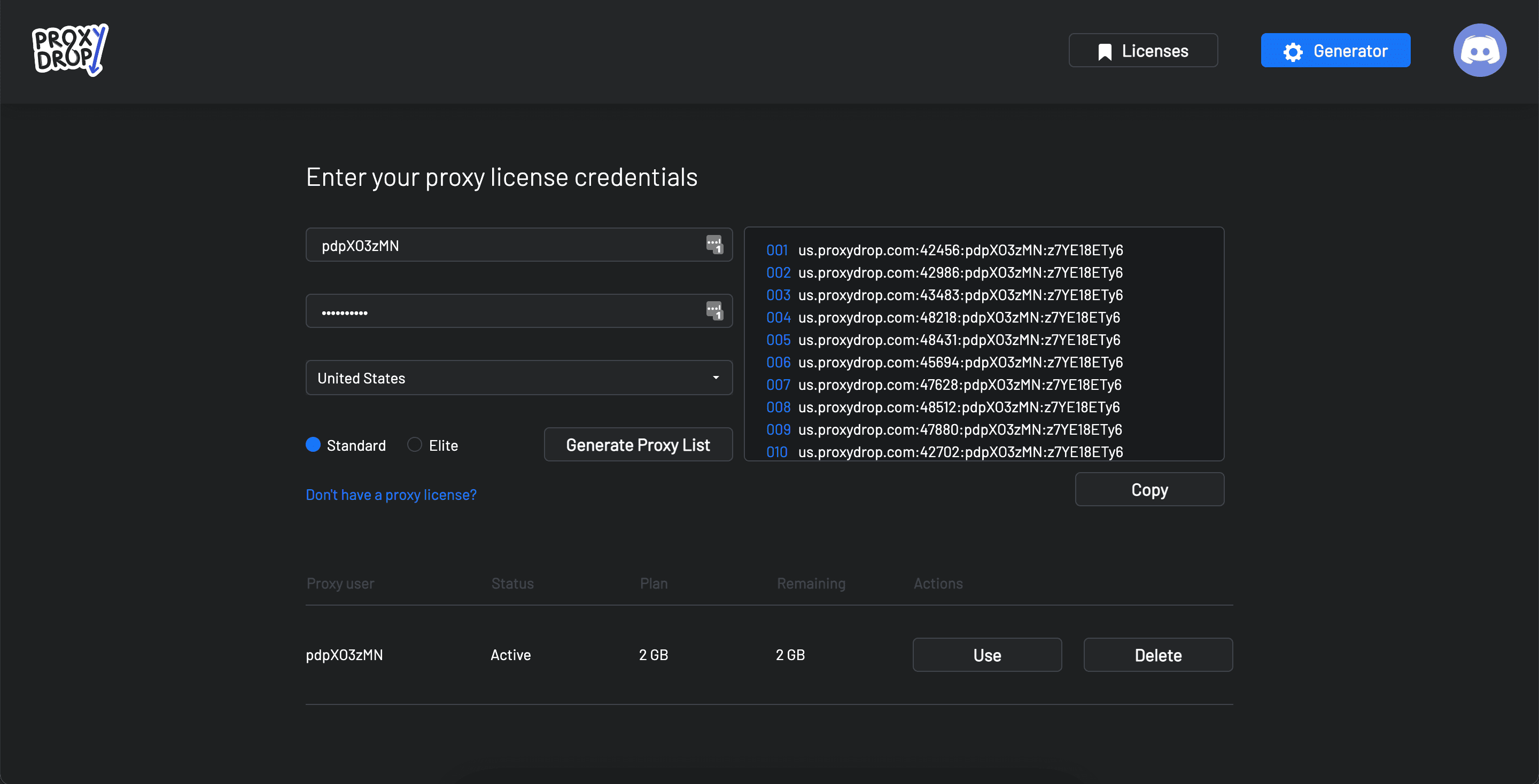1539x784 pixels.
Task: Click the Active status cell
Action: point(511,655)
